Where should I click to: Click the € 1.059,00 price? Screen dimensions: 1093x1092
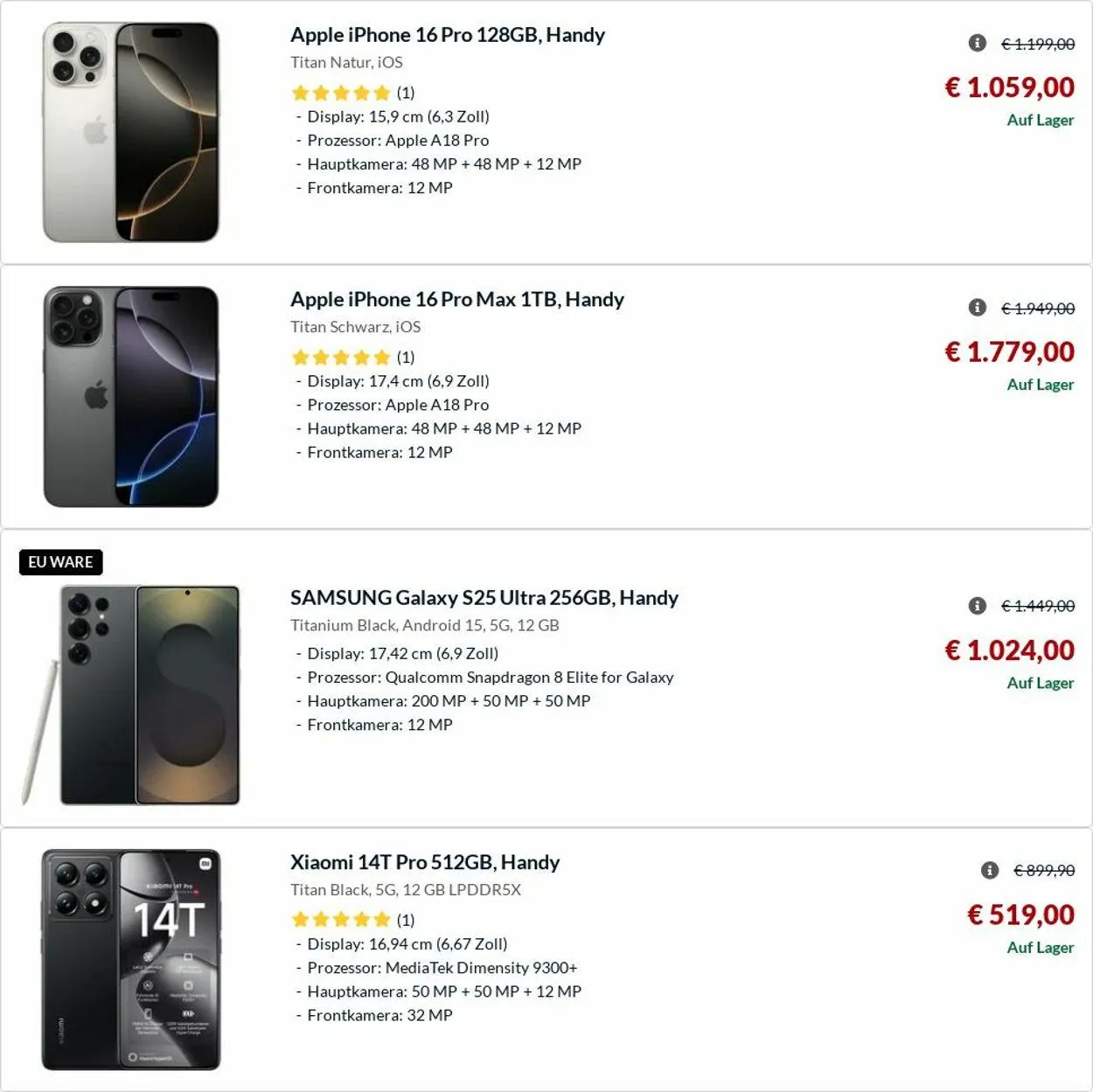click(1009, 87)
